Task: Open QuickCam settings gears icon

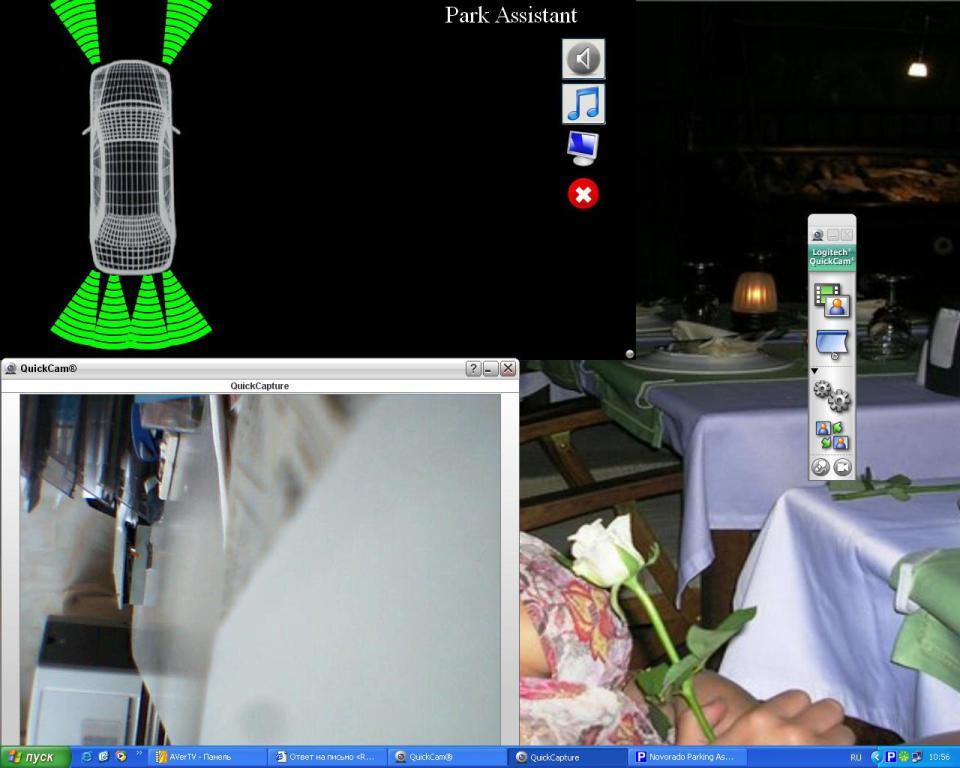Action: click(831, 397)
